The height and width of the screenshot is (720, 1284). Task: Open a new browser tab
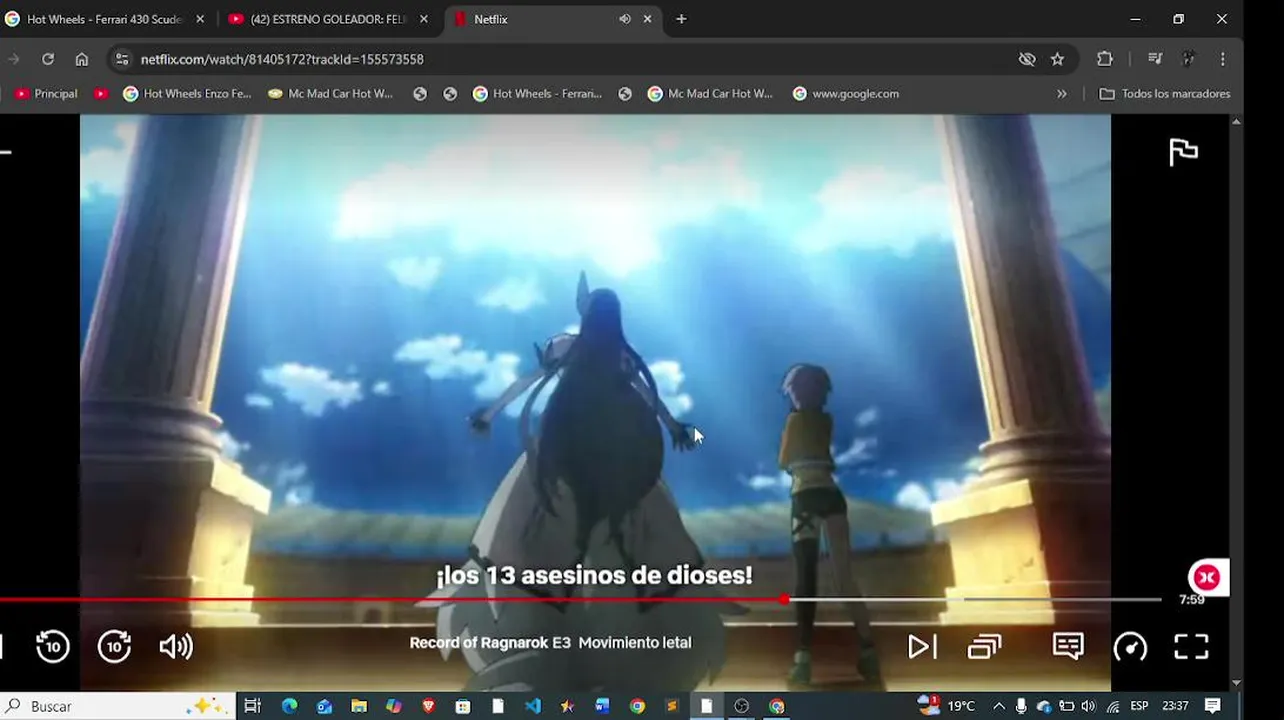(x=681, y=19)
